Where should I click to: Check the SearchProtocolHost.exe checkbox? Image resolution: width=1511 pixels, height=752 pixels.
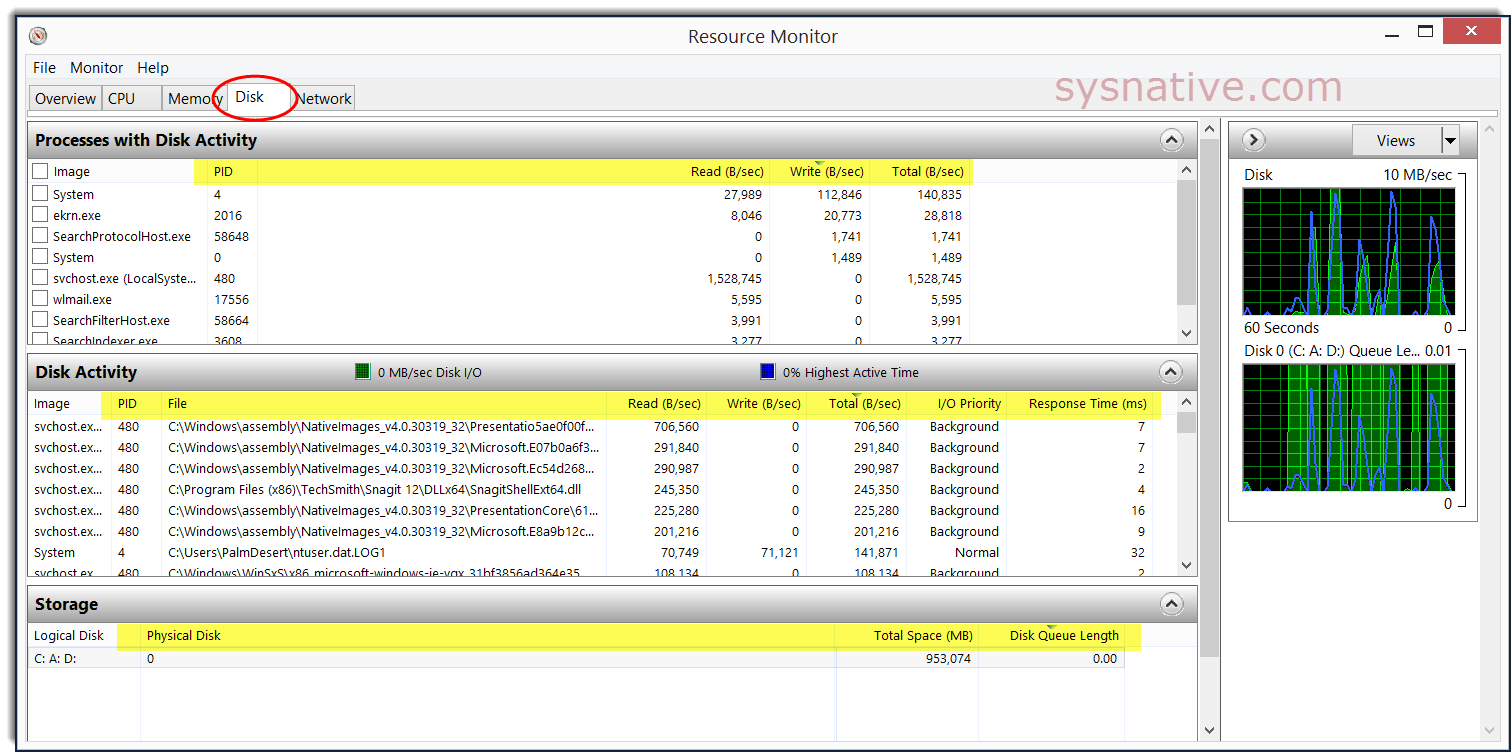[x=40, y=236]
